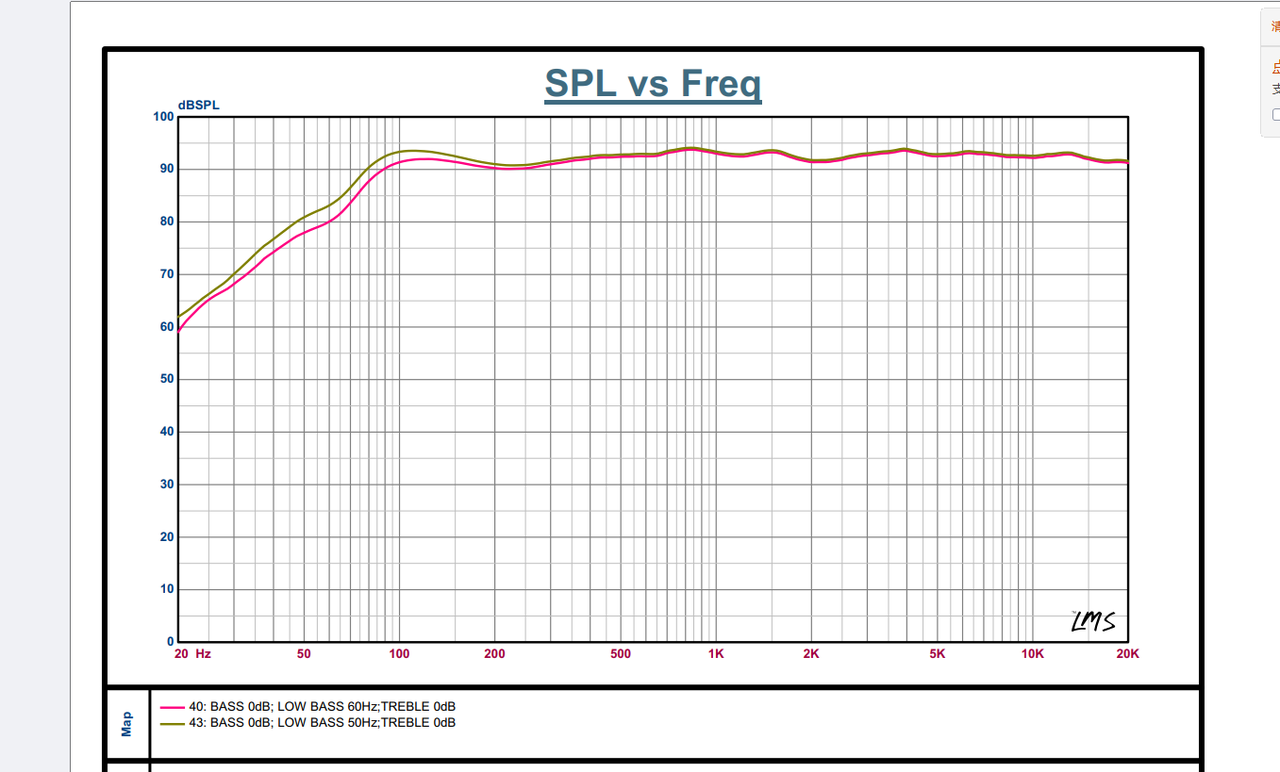Viewport: 1280px width, 772px height.
Task: Click the dBSPL axis unit label
Action: point(198,105)
